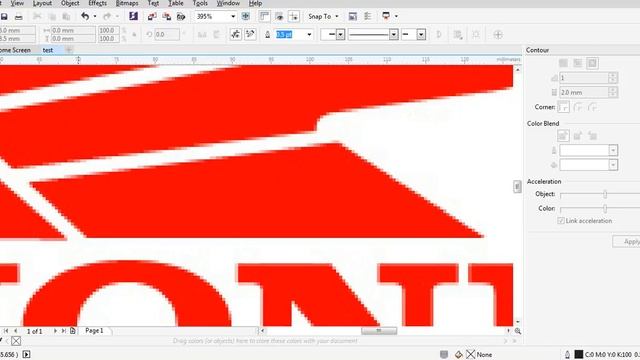Image resolution: width=640 pixels, height=360 pixels.
Task: Open the Table menu
Action: tap(176, 3)
